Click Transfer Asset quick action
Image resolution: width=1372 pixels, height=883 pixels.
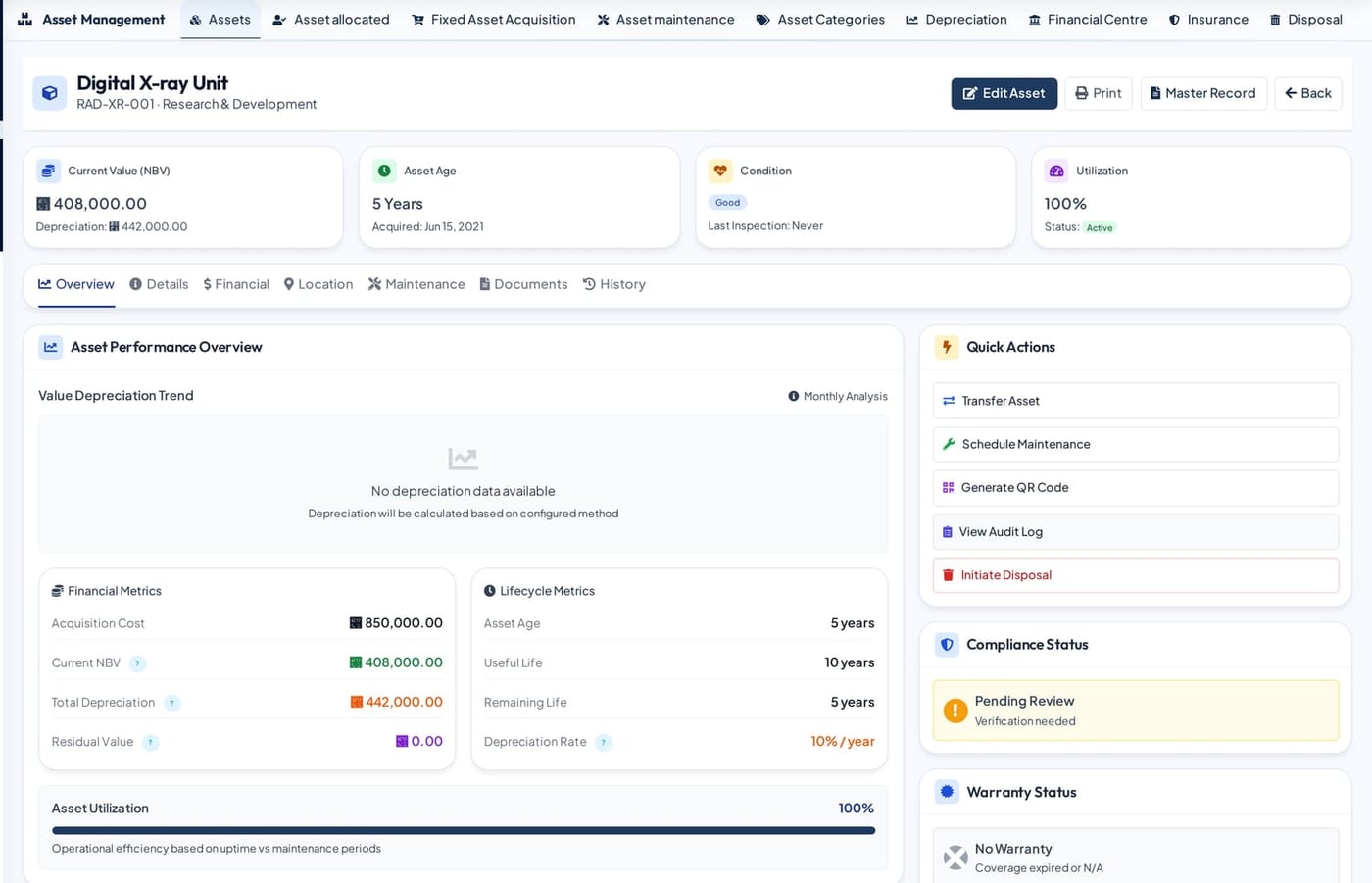tap(1136, 401)
